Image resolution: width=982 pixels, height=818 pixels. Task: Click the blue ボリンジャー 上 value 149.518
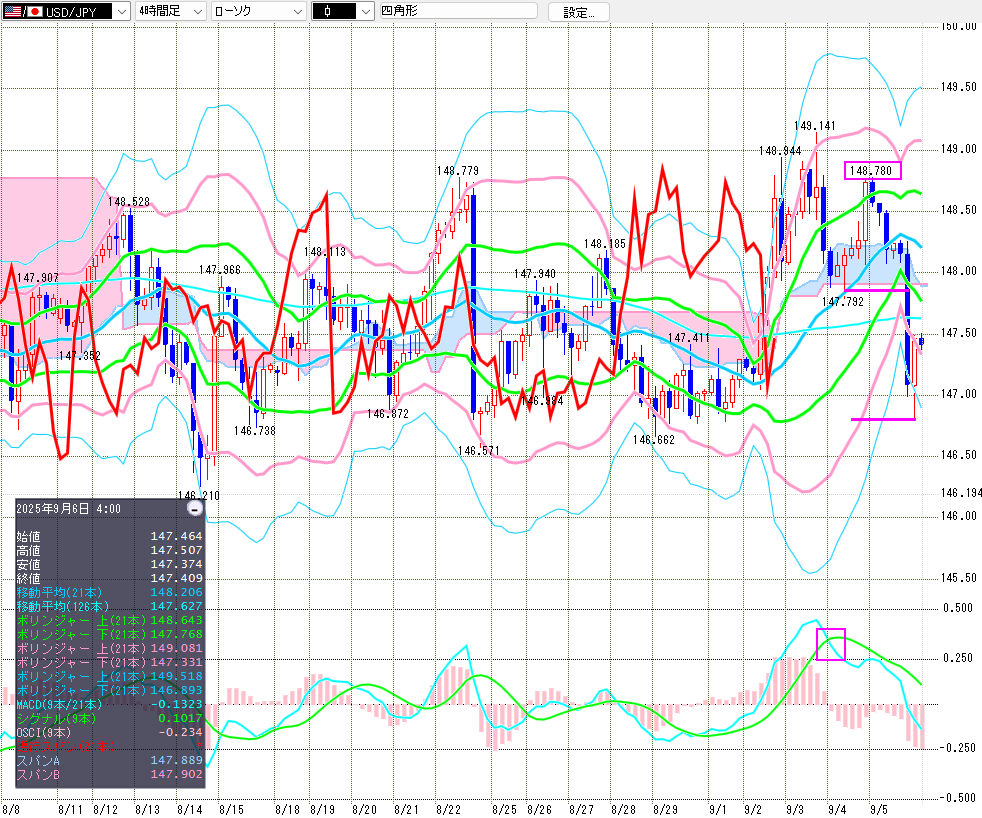click(x=176, y=676)
